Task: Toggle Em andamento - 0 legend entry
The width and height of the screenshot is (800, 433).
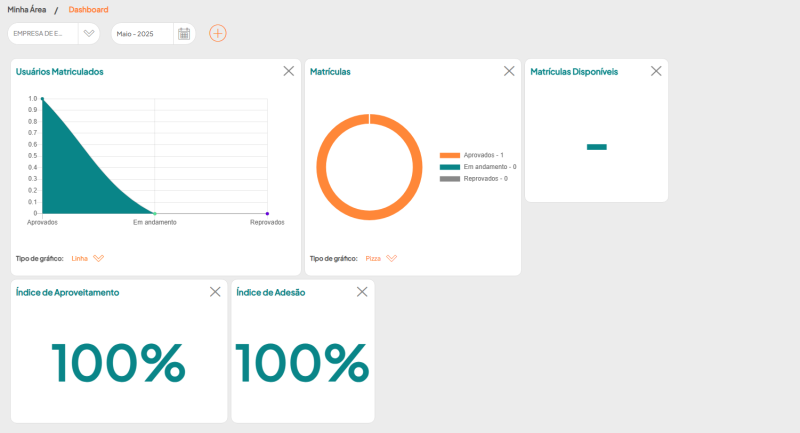Action: 478,167
